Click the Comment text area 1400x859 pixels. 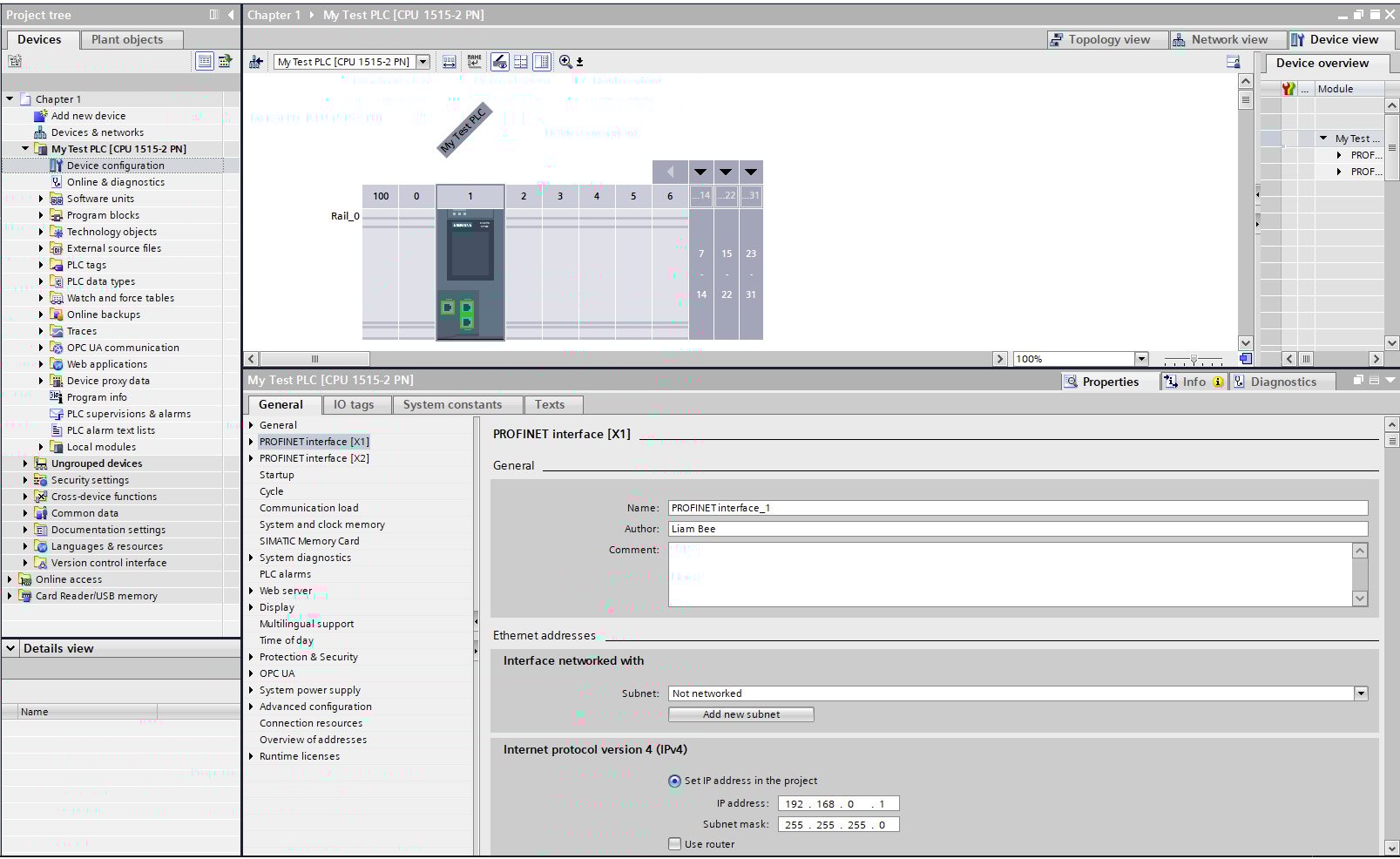pos(1011,574)
